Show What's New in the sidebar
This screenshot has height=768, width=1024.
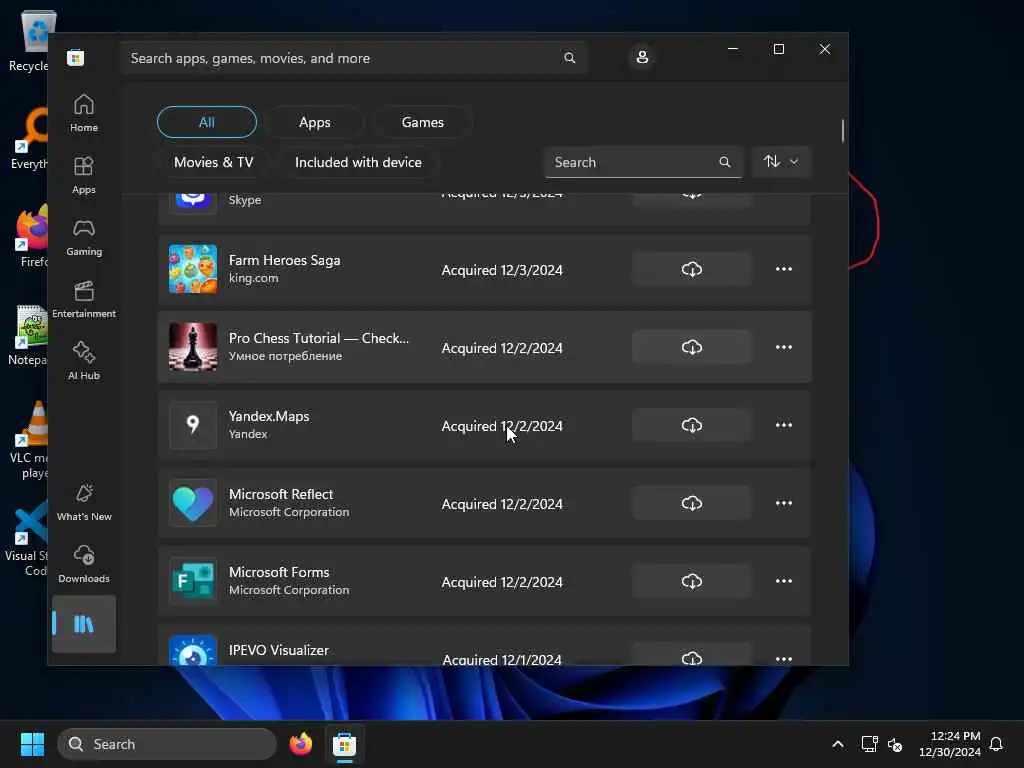pyautogui.click(x=84, y=502)
